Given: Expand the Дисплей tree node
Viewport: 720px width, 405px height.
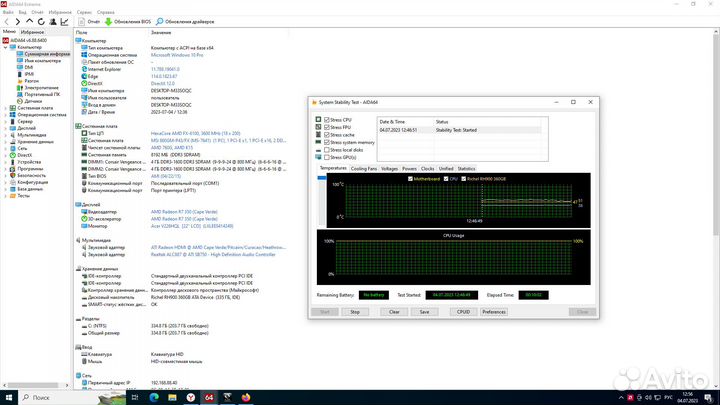Looking at the screenshot, I should pos(6,128).
